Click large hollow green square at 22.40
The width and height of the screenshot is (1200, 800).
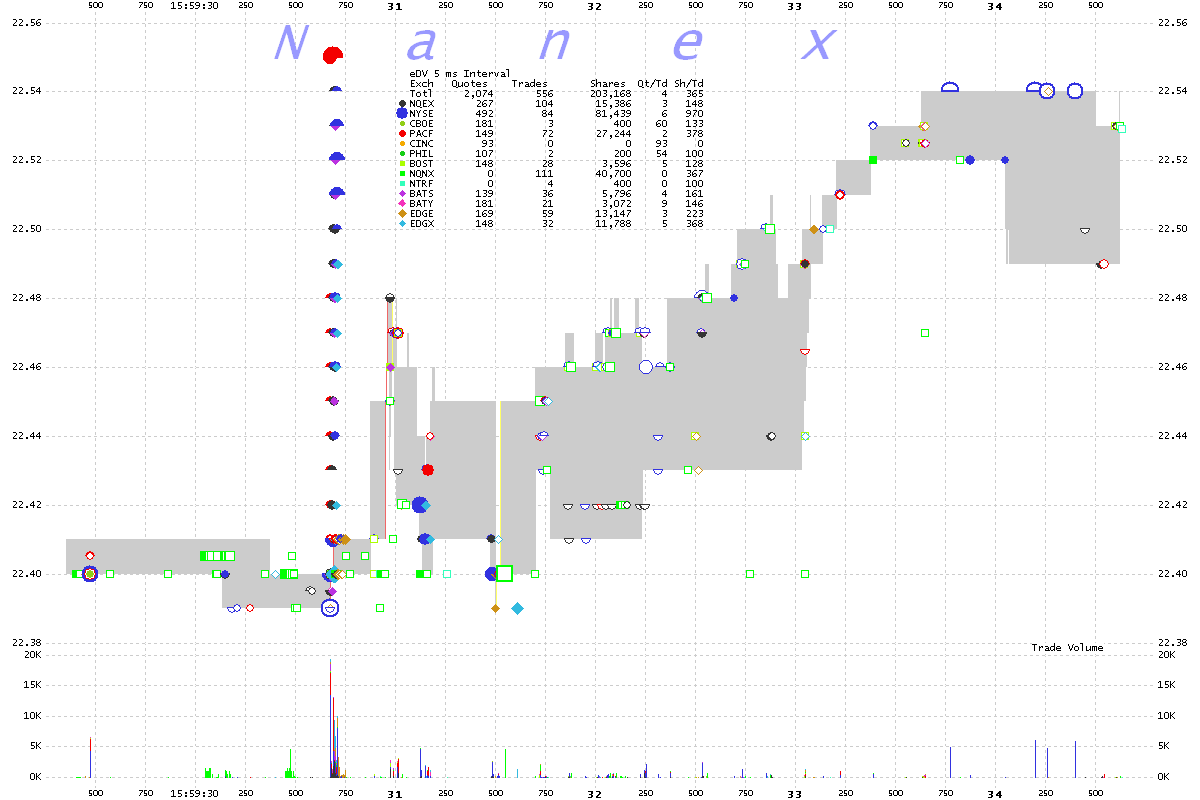505,573
